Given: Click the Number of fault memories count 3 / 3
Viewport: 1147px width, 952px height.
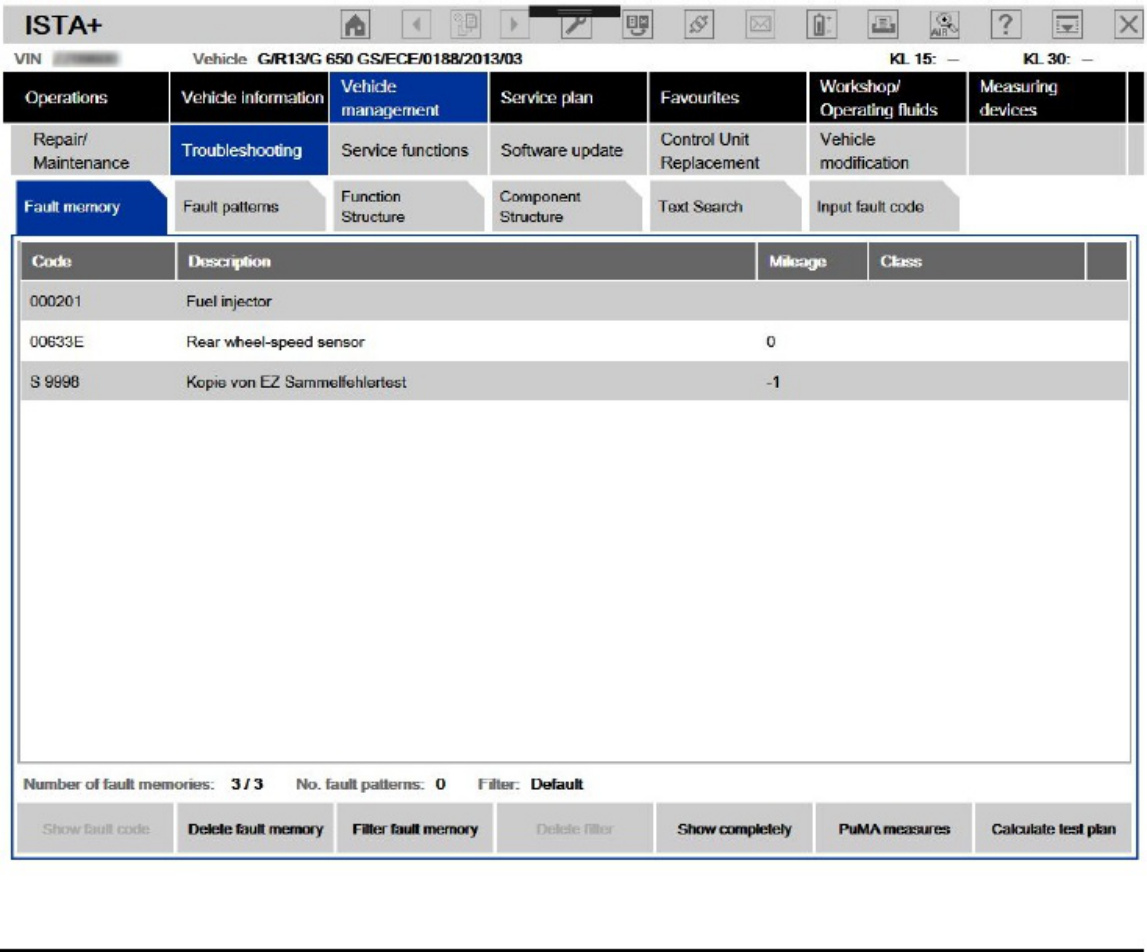Looking at the screenshot, I should 247,784.
